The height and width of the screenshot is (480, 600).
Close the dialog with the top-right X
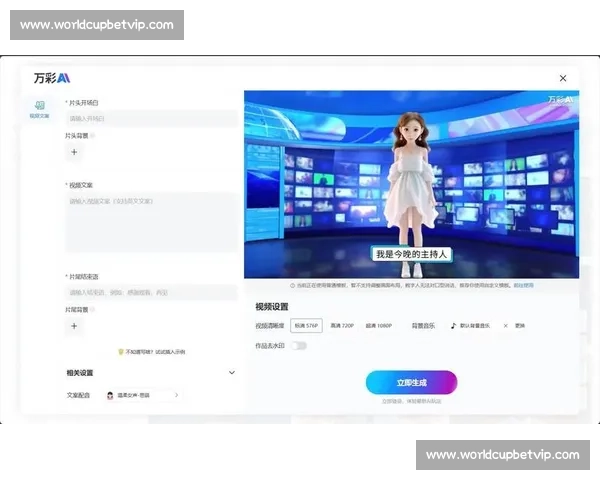click(563, 78)
